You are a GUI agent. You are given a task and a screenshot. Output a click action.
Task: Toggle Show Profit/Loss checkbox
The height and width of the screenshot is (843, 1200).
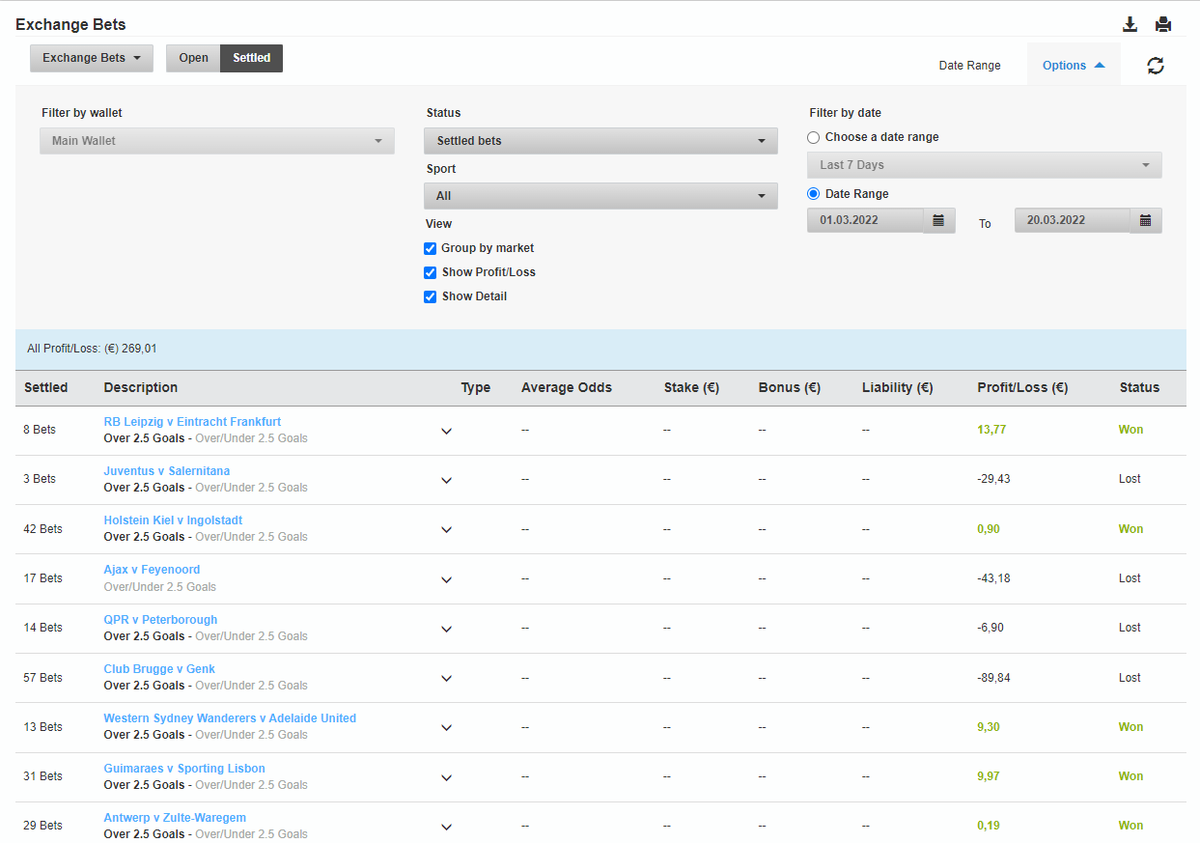tap(430, 272)
